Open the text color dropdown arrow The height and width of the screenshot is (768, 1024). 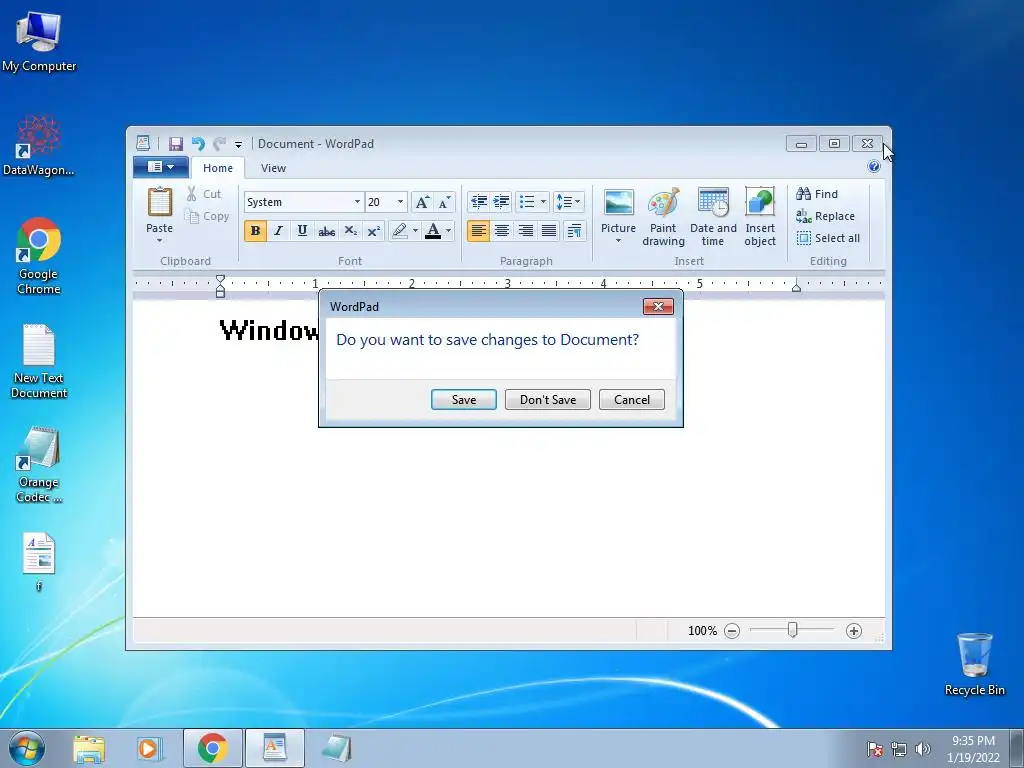click(449, 231)
